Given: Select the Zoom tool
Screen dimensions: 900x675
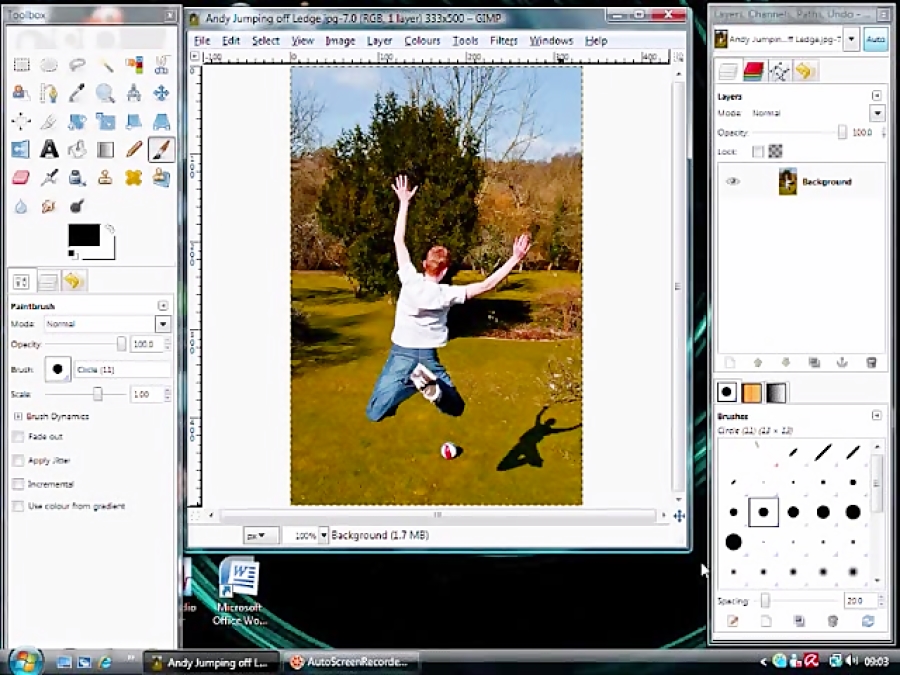Looking at the screenshot, I should [x=105, y=92].
